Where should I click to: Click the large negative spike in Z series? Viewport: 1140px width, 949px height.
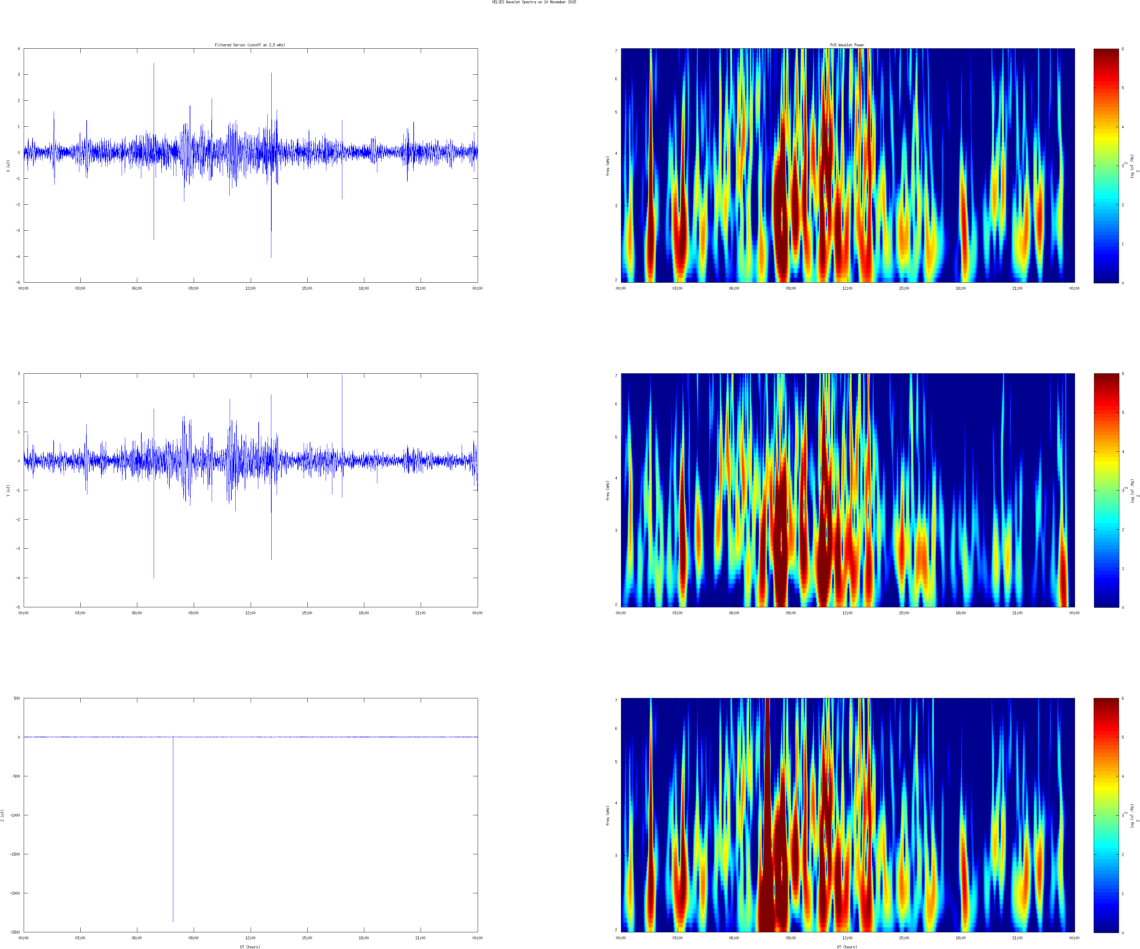tap(173, 829)
